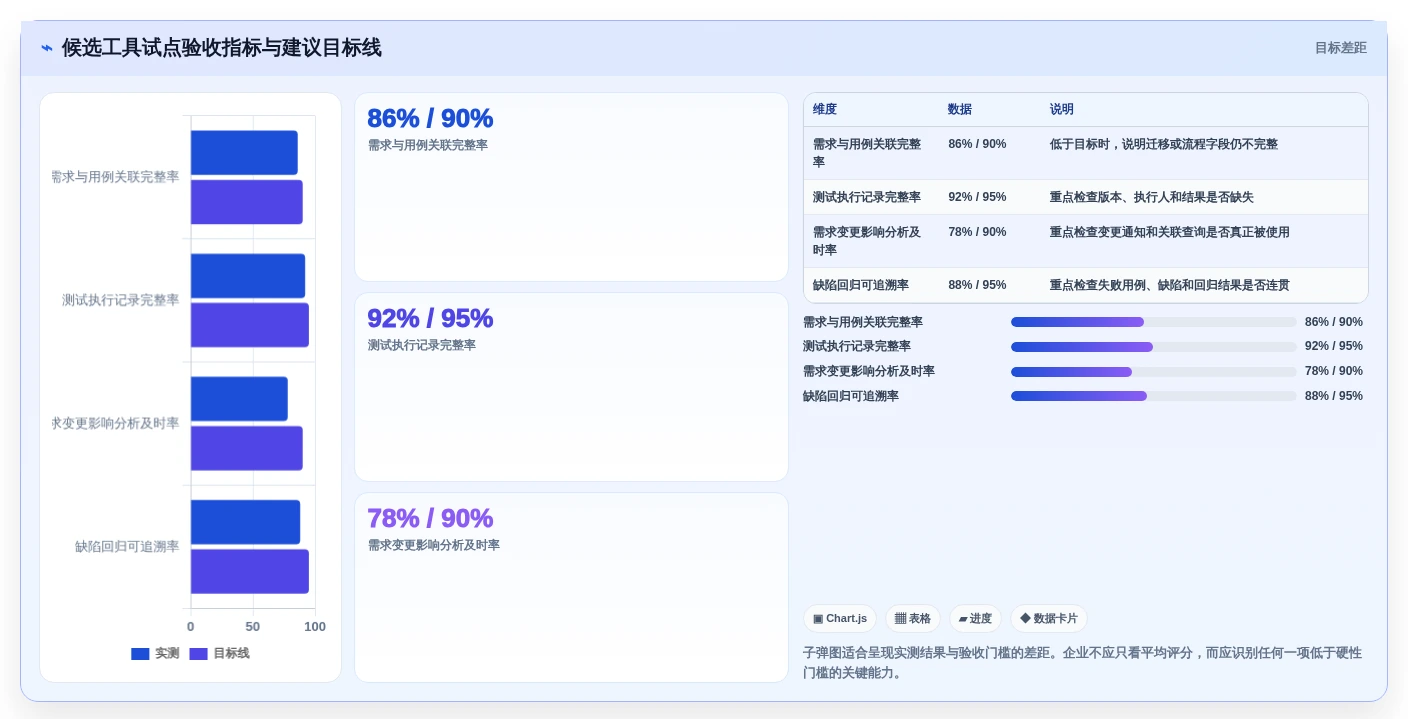Click the chart axis label 测试执行记录完整率

tap(121, 300)
